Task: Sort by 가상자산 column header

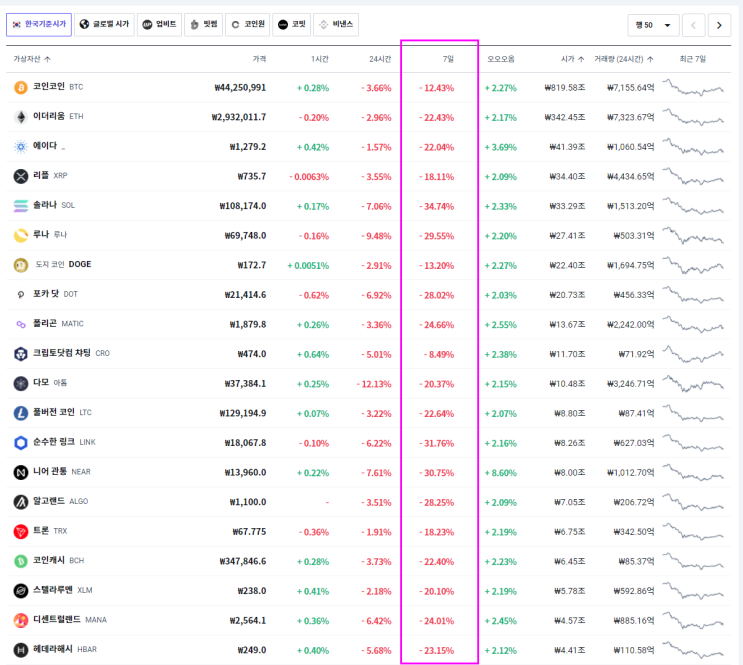Action: [32, 59]
